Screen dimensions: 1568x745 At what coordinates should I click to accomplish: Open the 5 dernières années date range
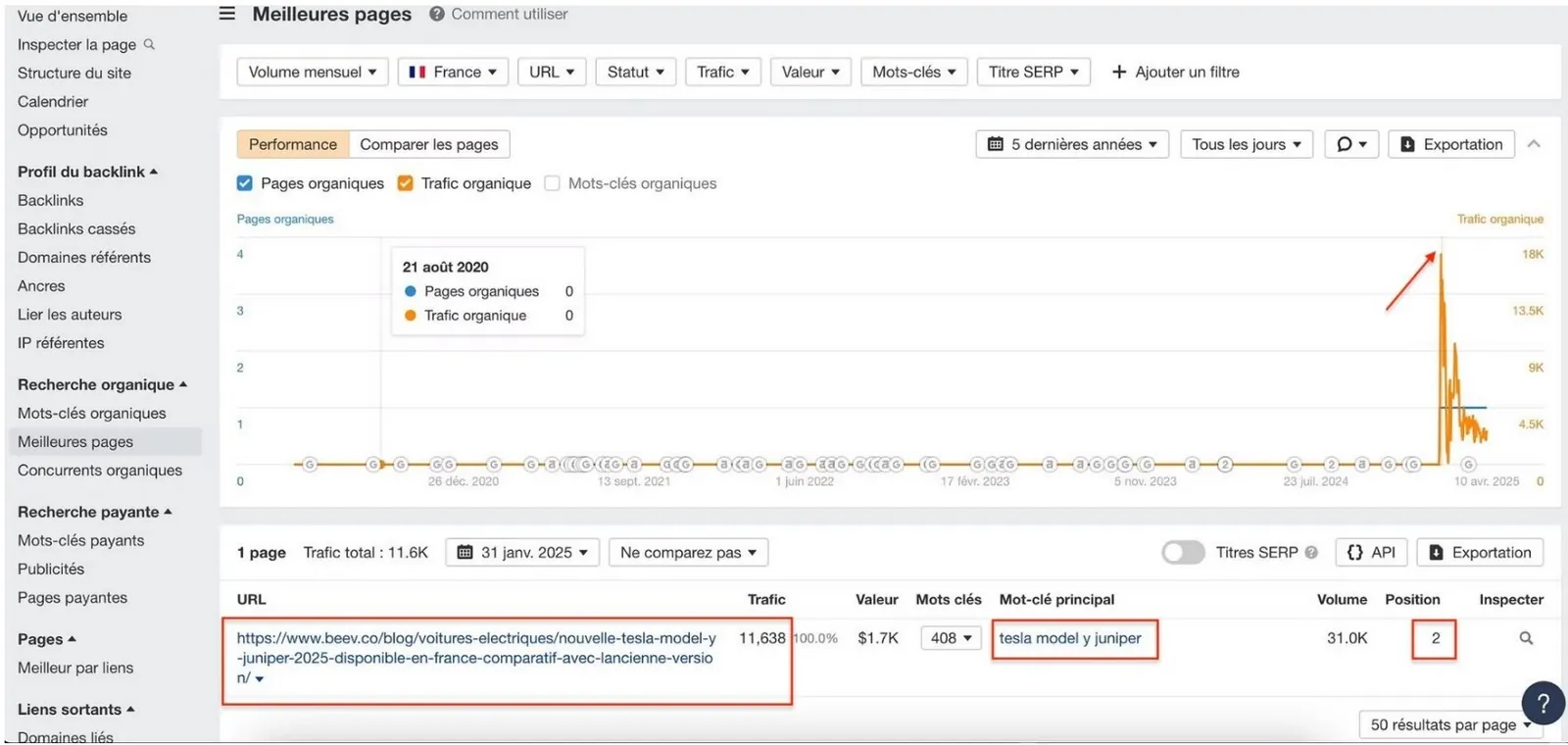point(1072,144)
